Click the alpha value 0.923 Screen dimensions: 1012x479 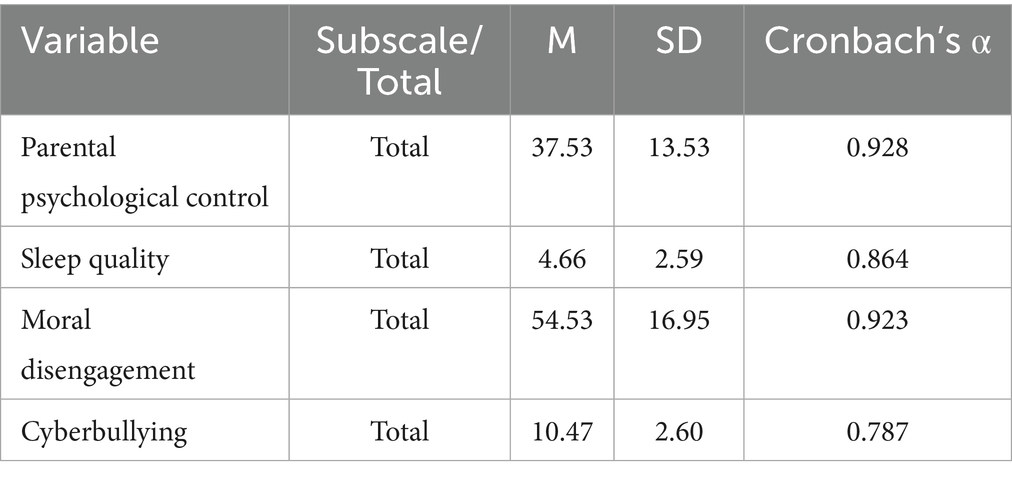877,320
